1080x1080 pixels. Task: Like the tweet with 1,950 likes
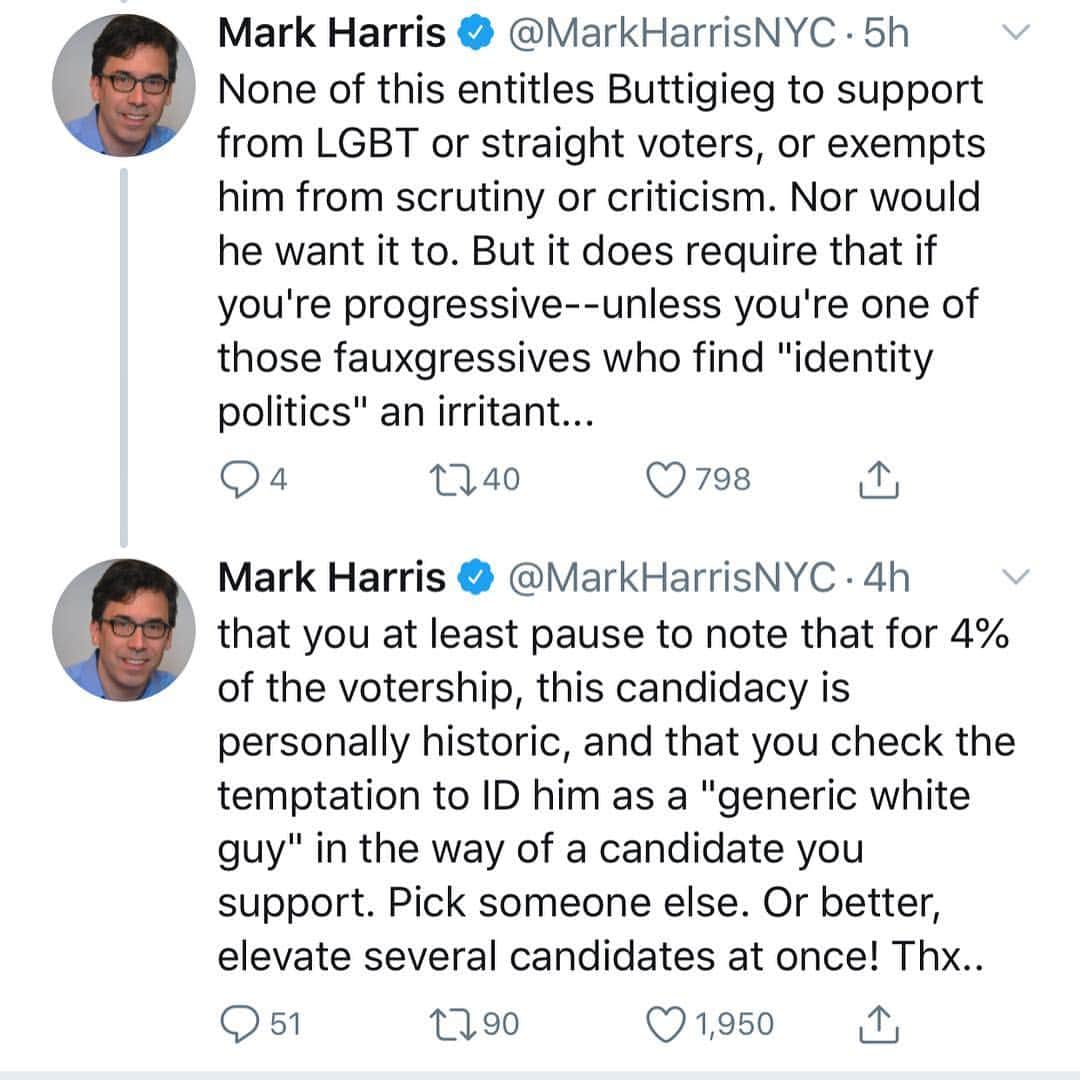(x=665, y=1024)
